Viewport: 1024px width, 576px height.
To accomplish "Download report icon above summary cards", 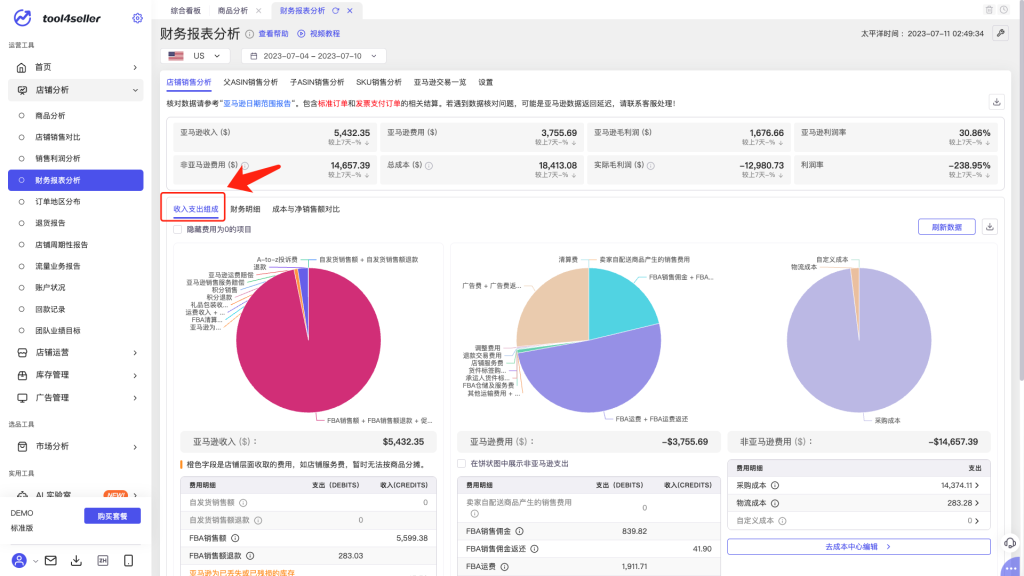I will point(997,102).
